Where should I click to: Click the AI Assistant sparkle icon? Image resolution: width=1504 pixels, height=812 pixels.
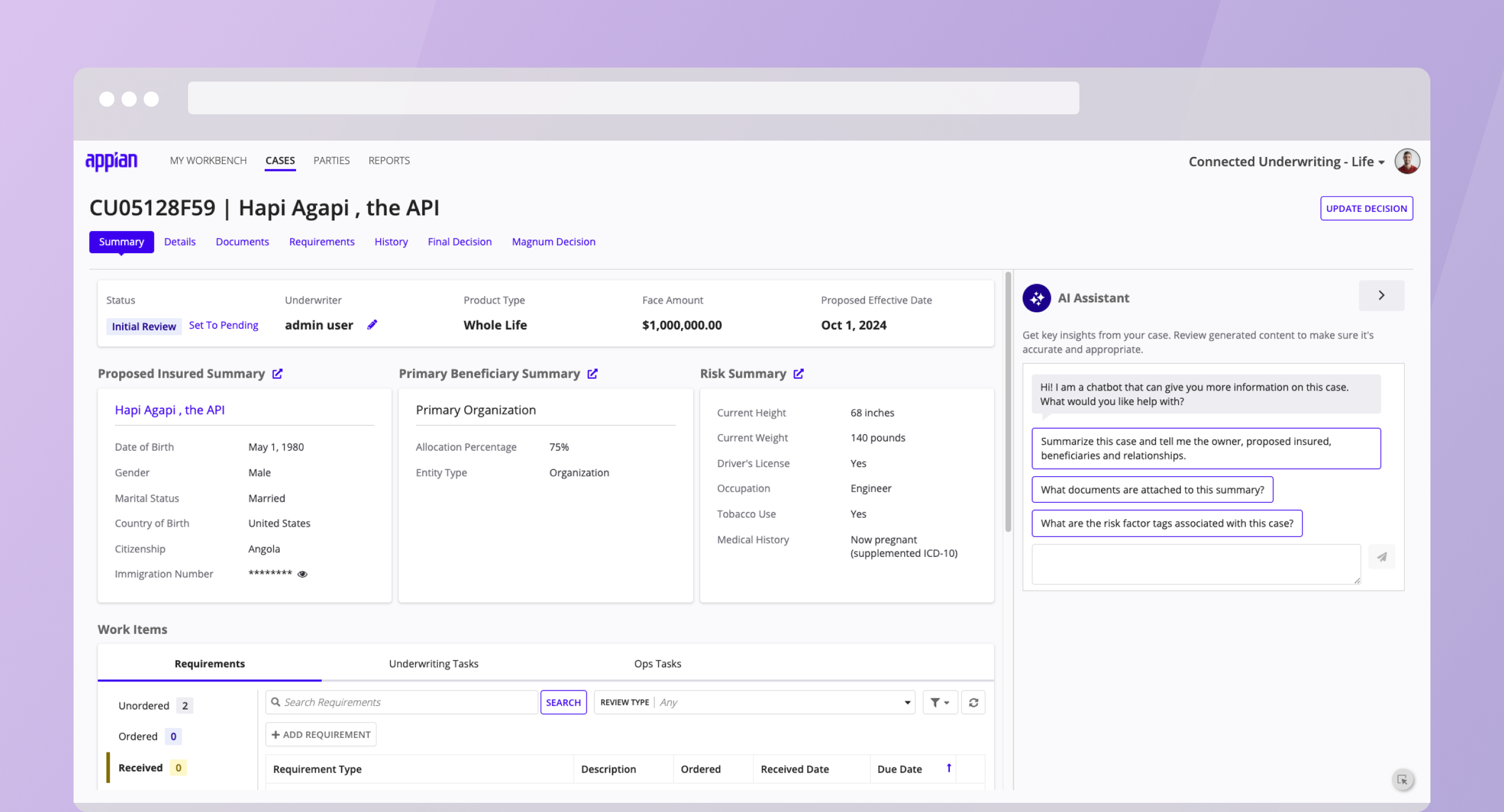pos(1037,298)
